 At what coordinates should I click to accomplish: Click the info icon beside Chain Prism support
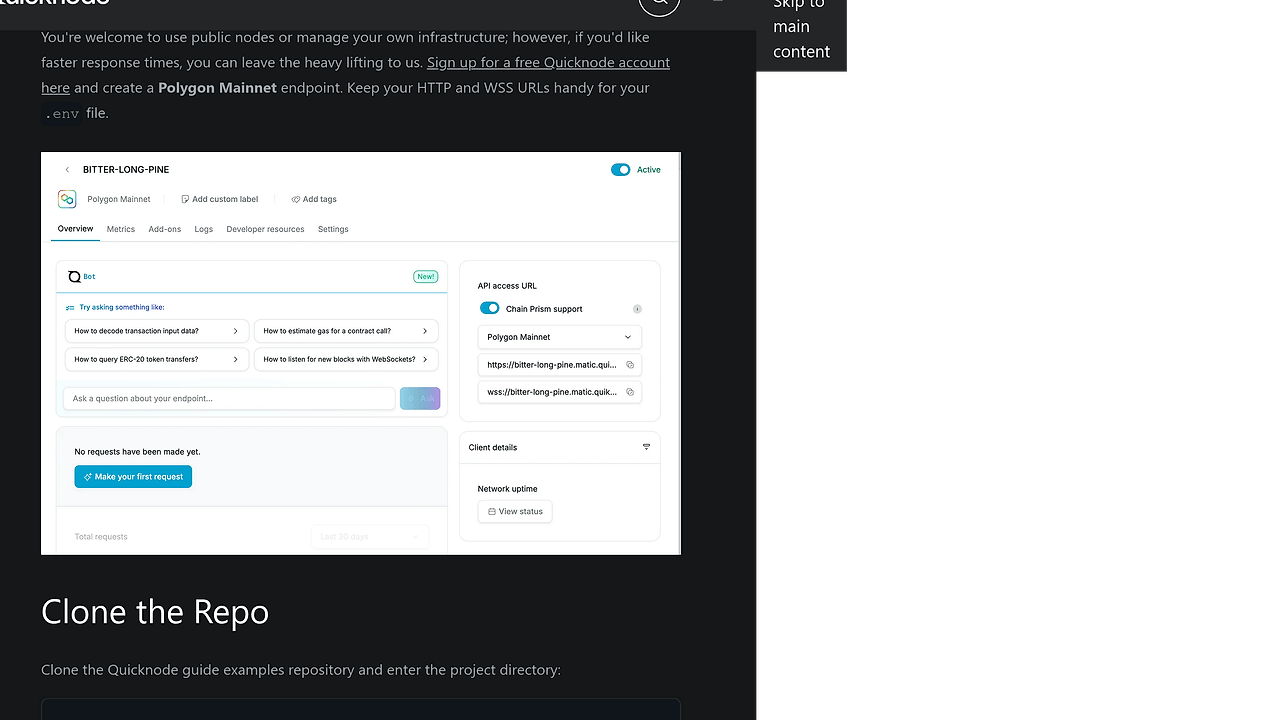coord(637,309)
